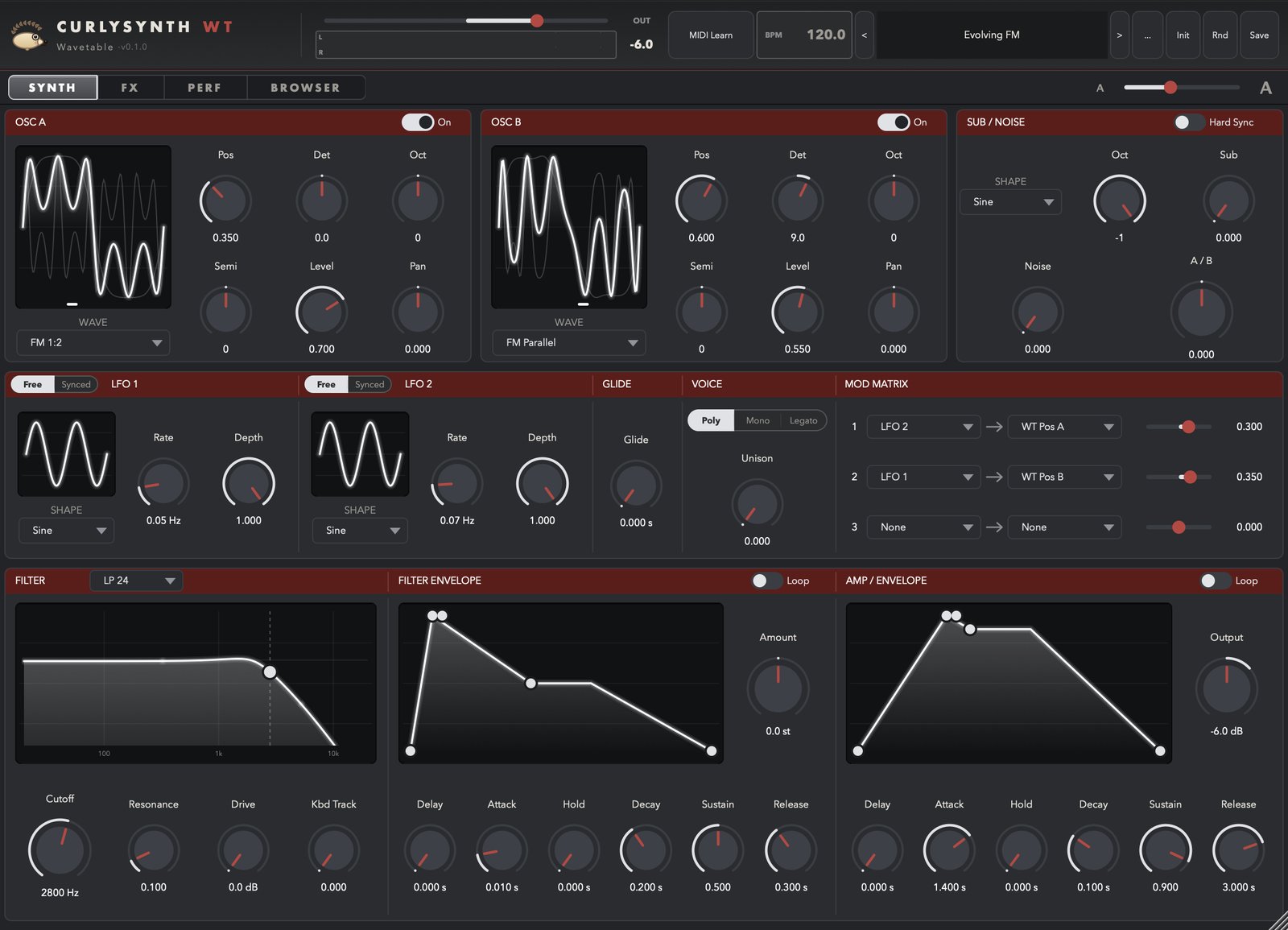The width and height of the screenshot is (1288, 930).
Task: Open mod matrix row 1 source dropdown
Action: 923,427
